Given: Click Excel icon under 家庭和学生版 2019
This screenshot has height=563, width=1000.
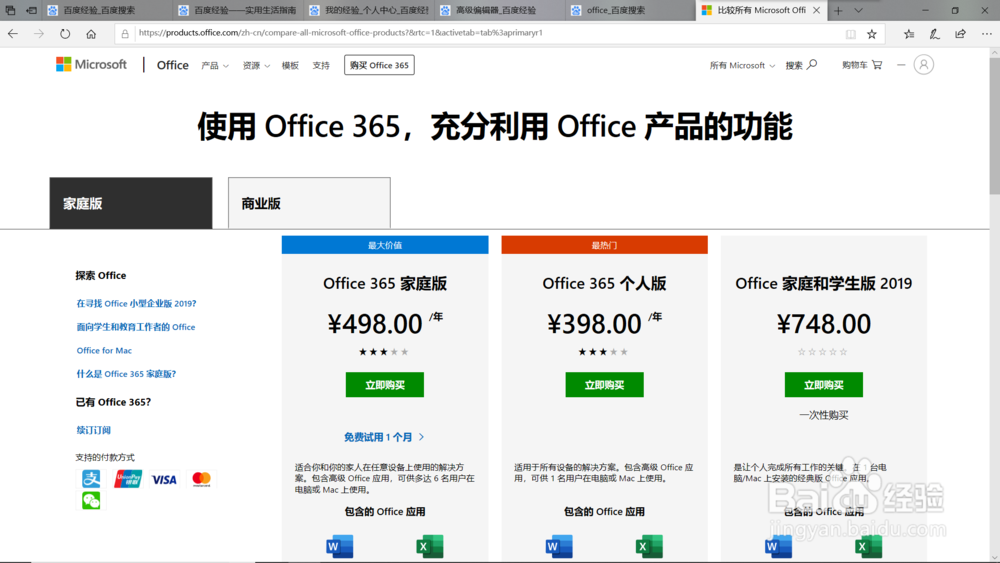Looking at the screenshot, I should (869, 546).
